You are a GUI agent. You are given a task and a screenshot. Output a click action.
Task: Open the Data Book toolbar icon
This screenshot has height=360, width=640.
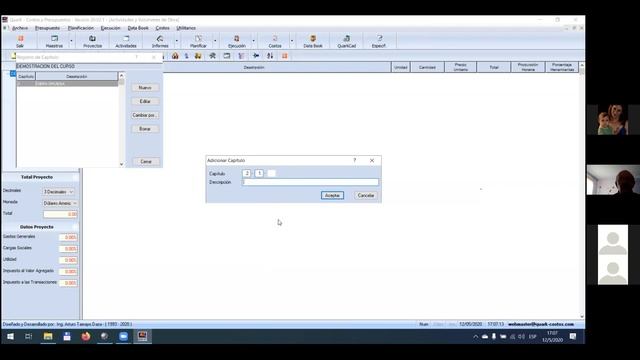[313, 41]
